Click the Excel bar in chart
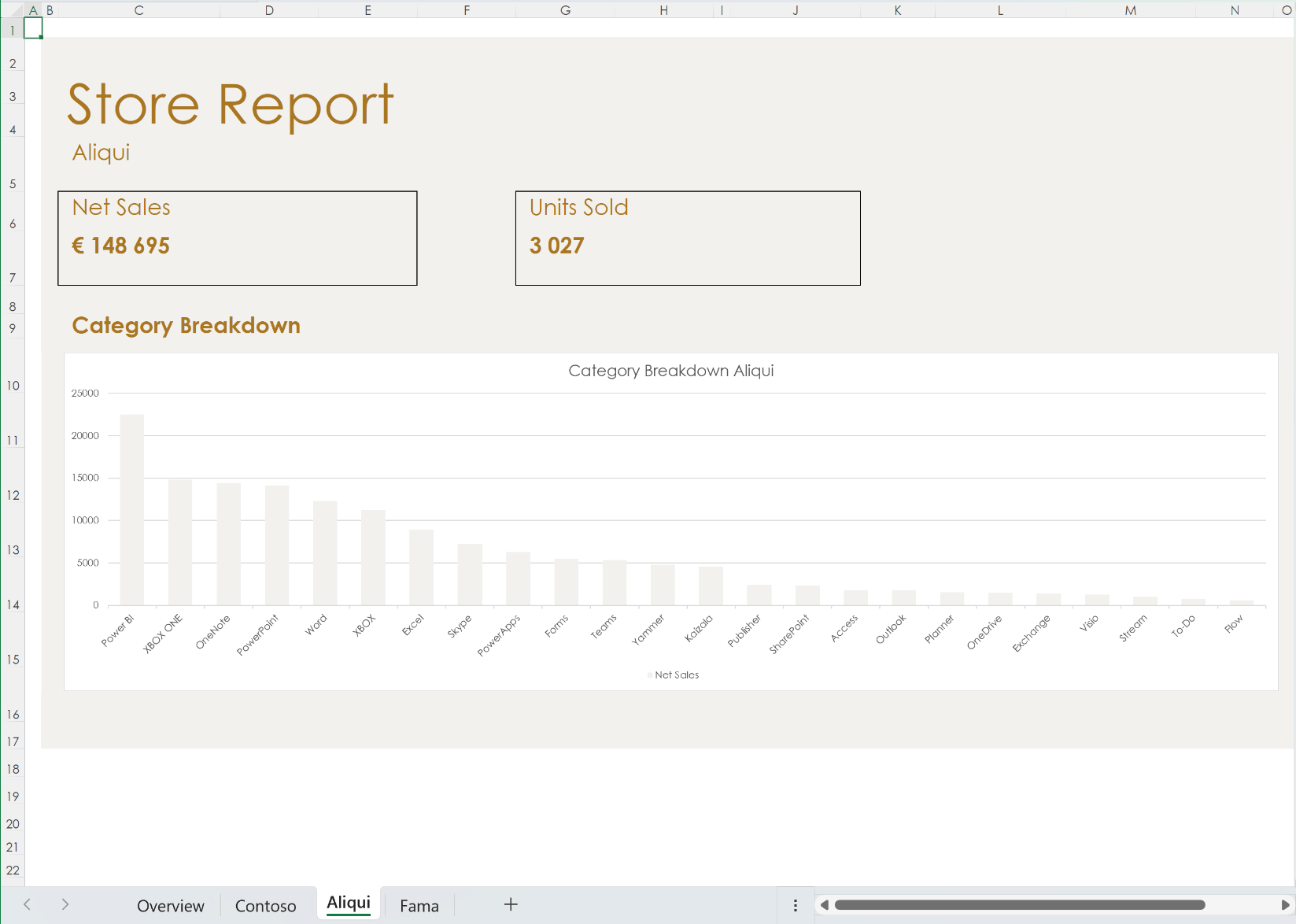The width and height of the screenshot is (1296, 924). pyautogui.click(x=422, y=567)
